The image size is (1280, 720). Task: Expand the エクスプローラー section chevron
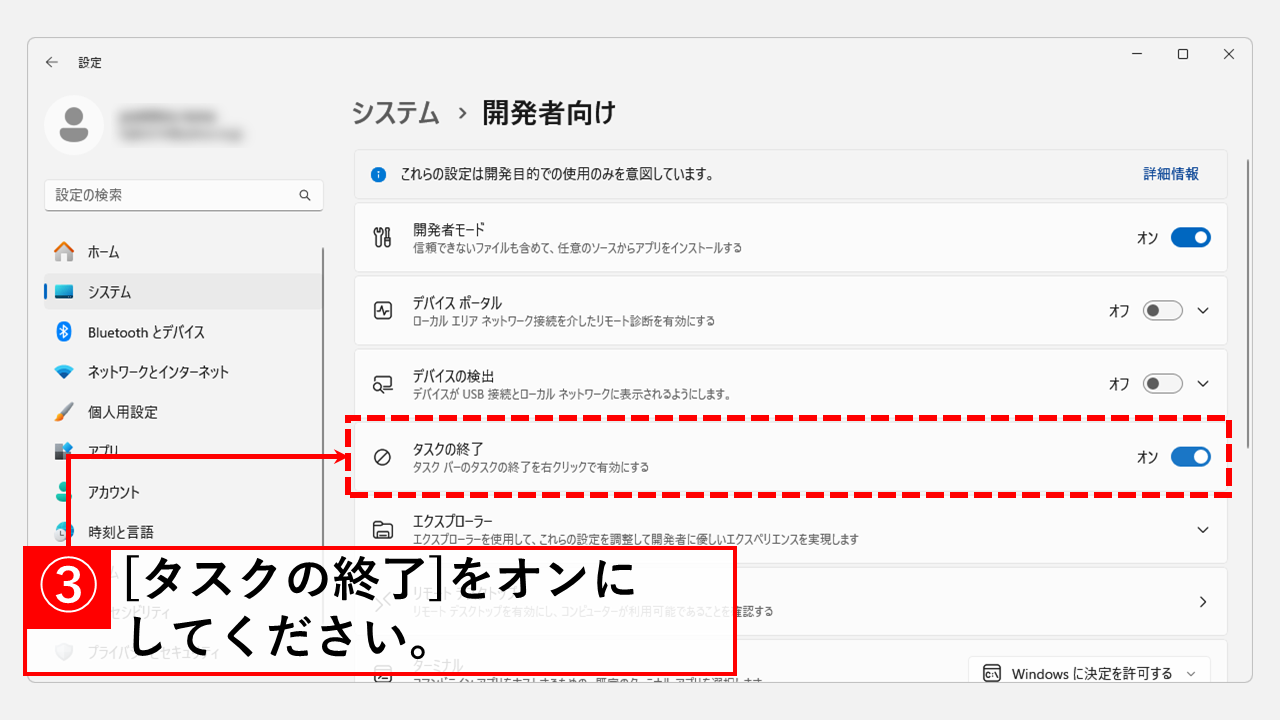(1203, 530)
